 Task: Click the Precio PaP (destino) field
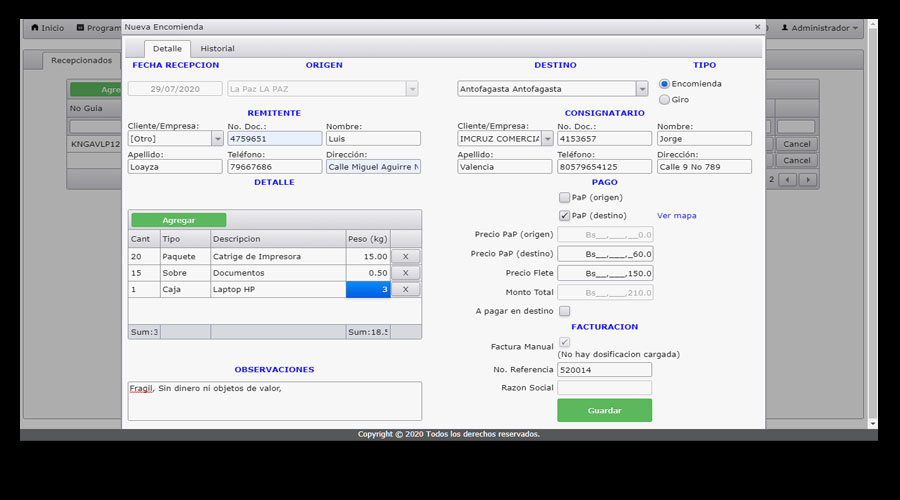[605, 254]
